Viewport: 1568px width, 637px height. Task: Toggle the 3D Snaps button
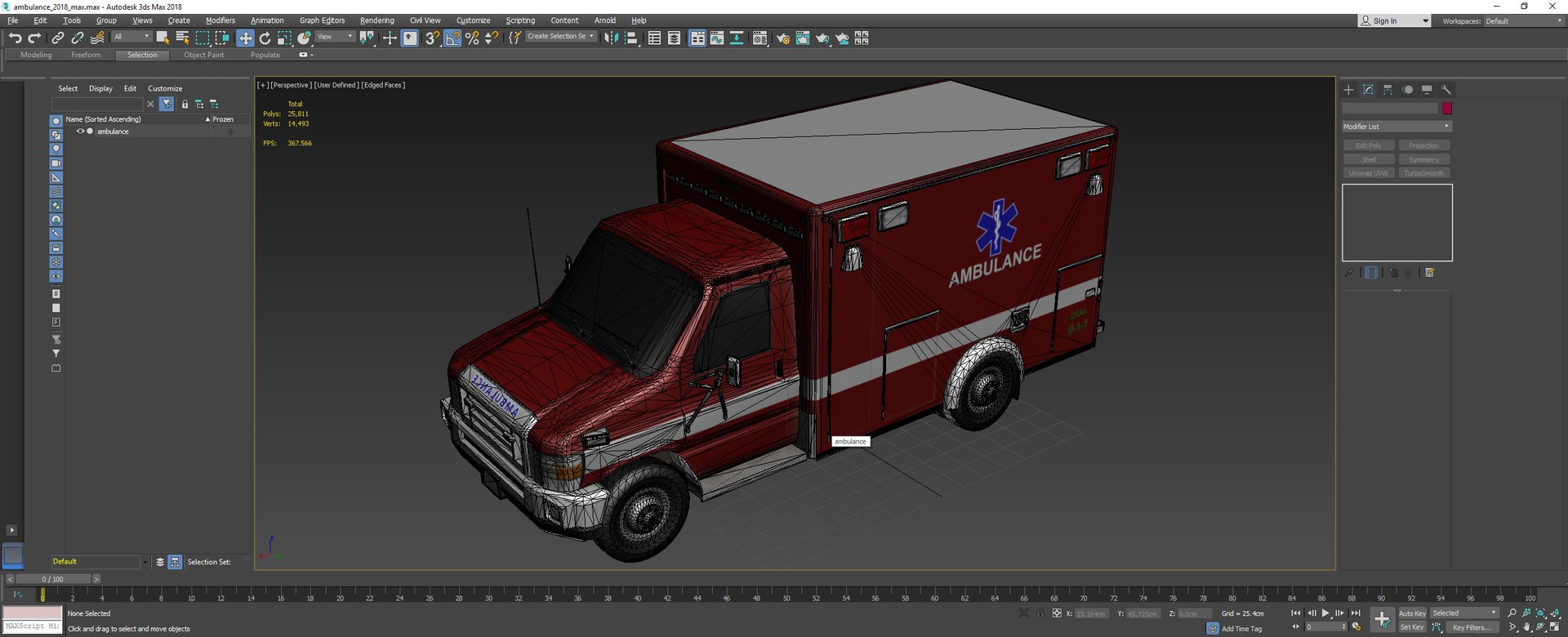[x=432, y=38]
